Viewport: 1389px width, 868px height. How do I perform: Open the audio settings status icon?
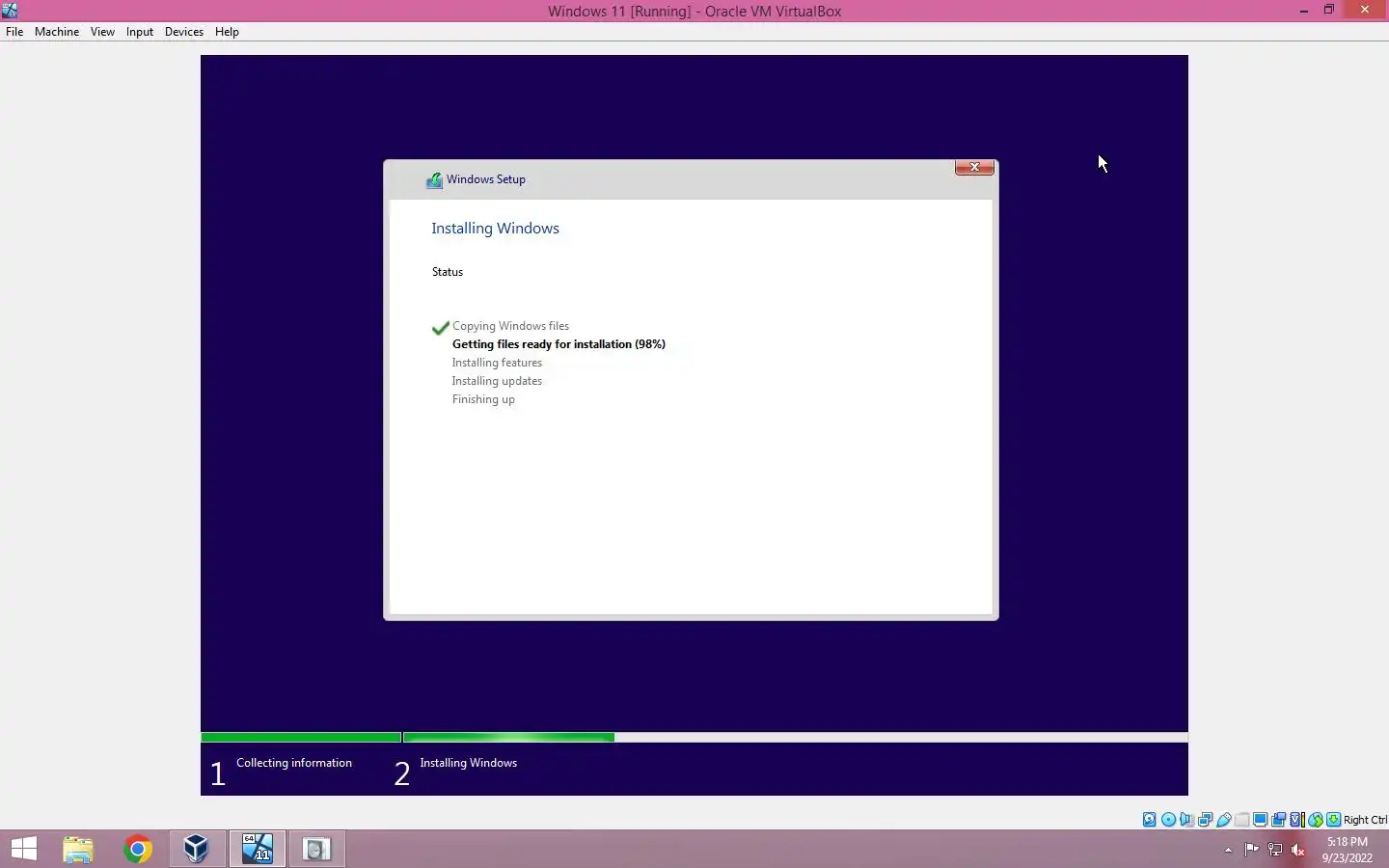(x=1186, y=820)
